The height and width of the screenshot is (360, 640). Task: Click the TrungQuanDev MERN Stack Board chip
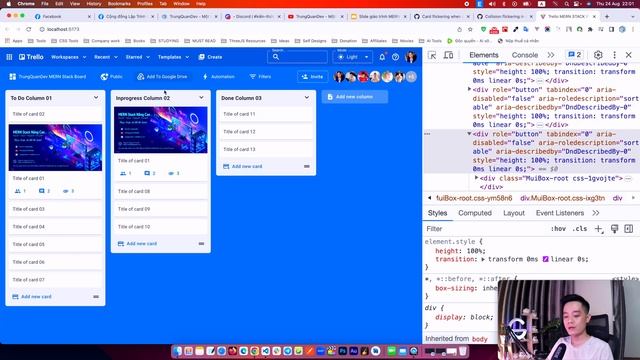pos(47,77)
